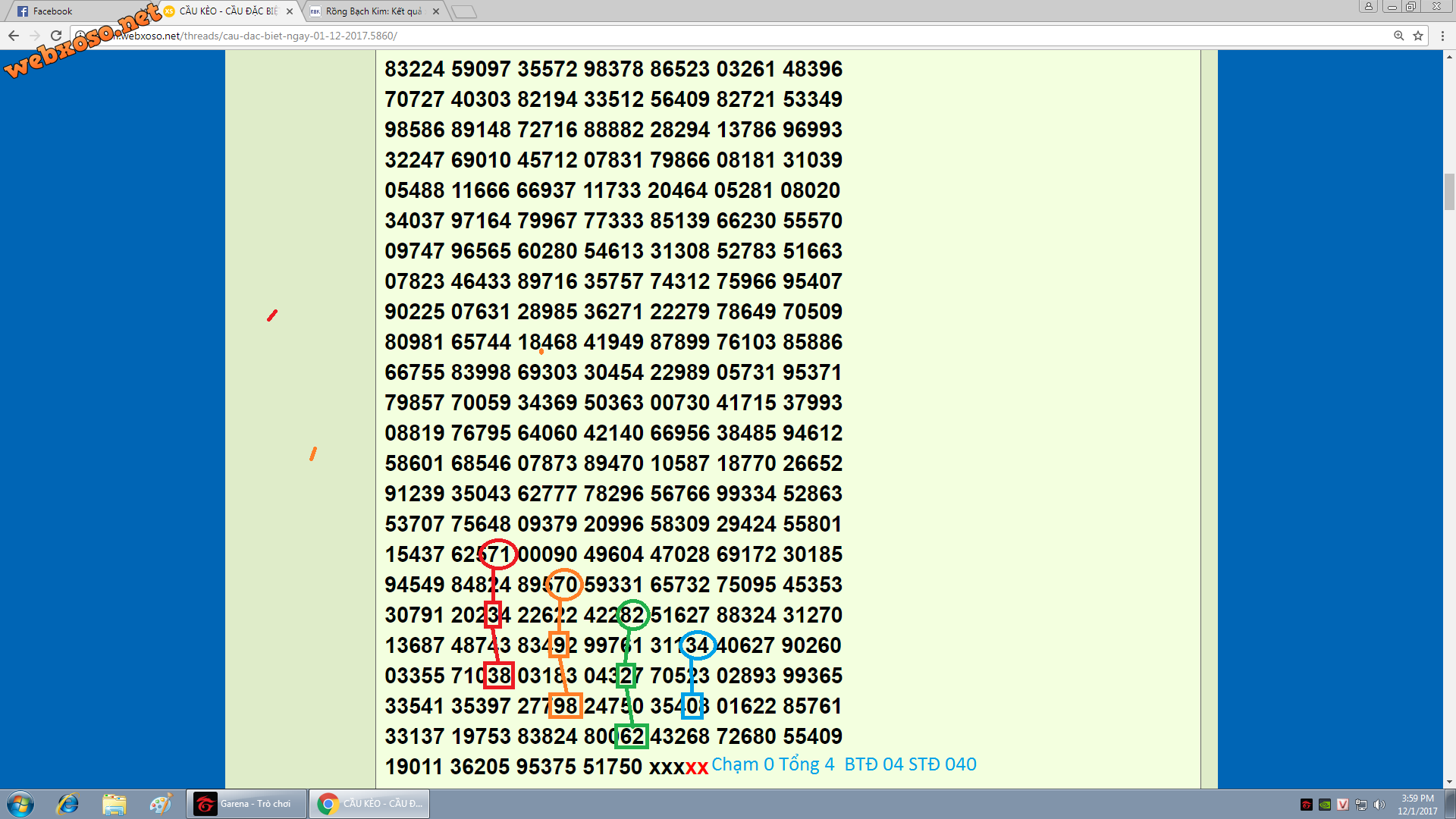This screenshot has height=819, width=1456.
Task: Click the red V tray icon
Action: (1343, 805)
